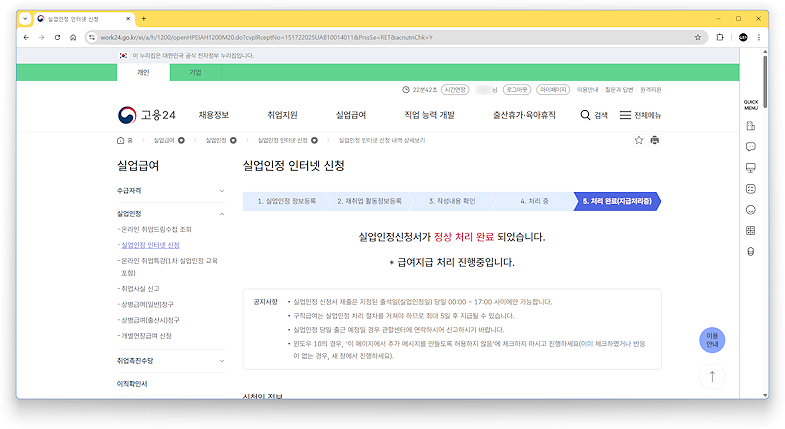The height and width of the screenshot is (429, 785).
Task: Click the 로그아웃 button
Action: [x=517, y=90]
